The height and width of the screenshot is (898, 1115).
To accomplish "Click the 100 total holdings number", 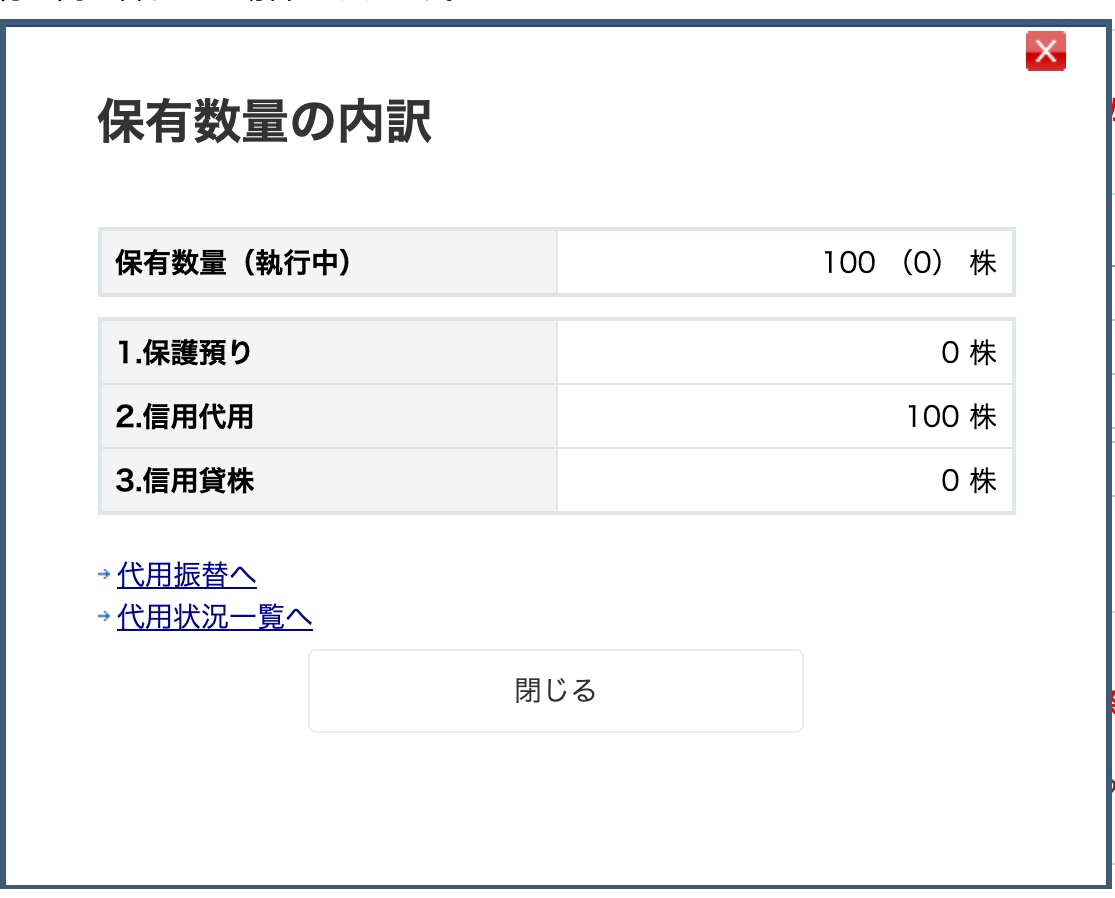I will pyautogui.click(x=849, y=262).
